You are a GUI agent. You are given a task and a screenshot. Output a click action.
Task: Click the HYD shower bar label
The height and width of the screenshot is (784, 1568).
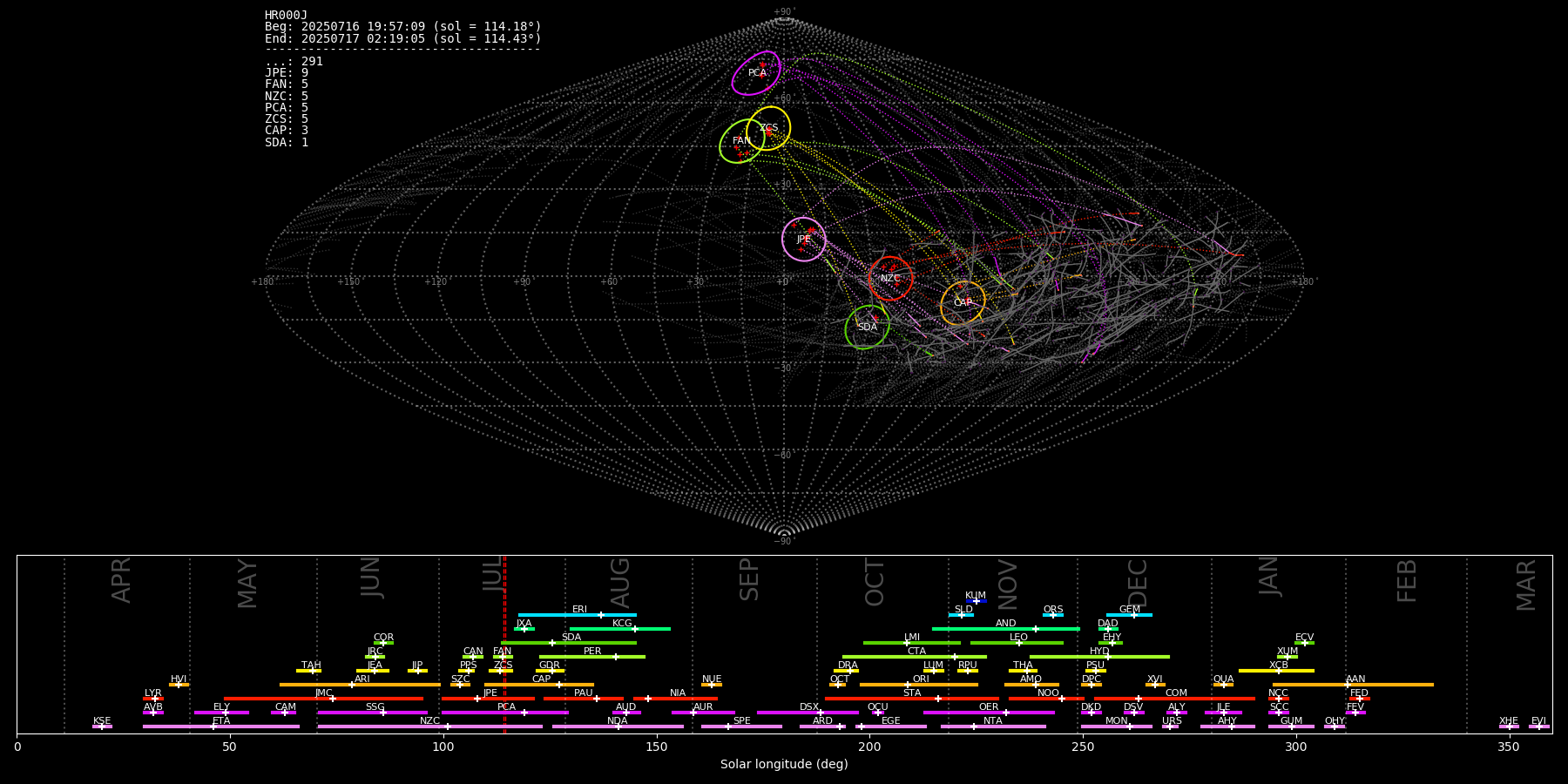(1099, 651)
